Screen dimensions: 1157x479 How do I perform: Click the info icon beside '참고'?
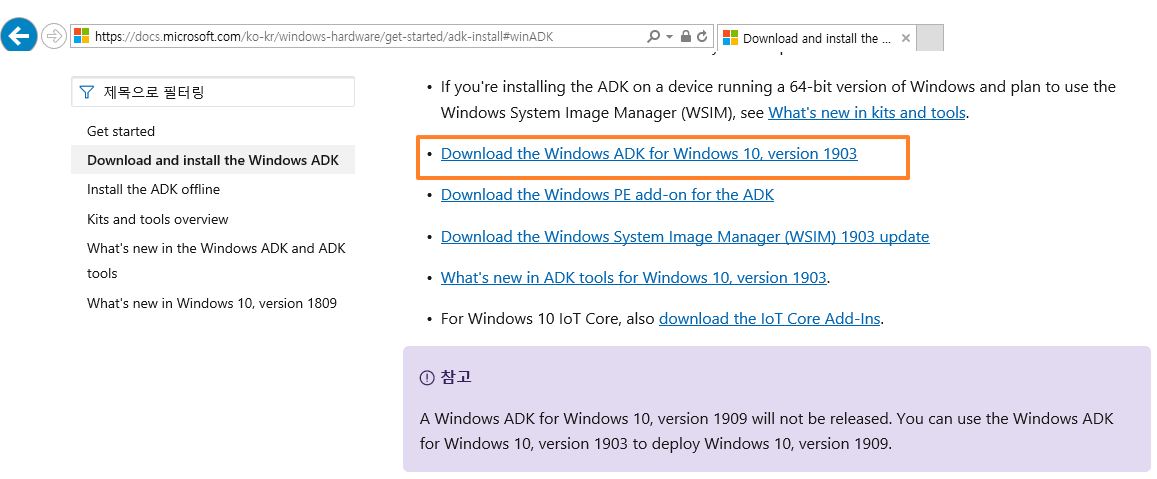tap(427, 377)
